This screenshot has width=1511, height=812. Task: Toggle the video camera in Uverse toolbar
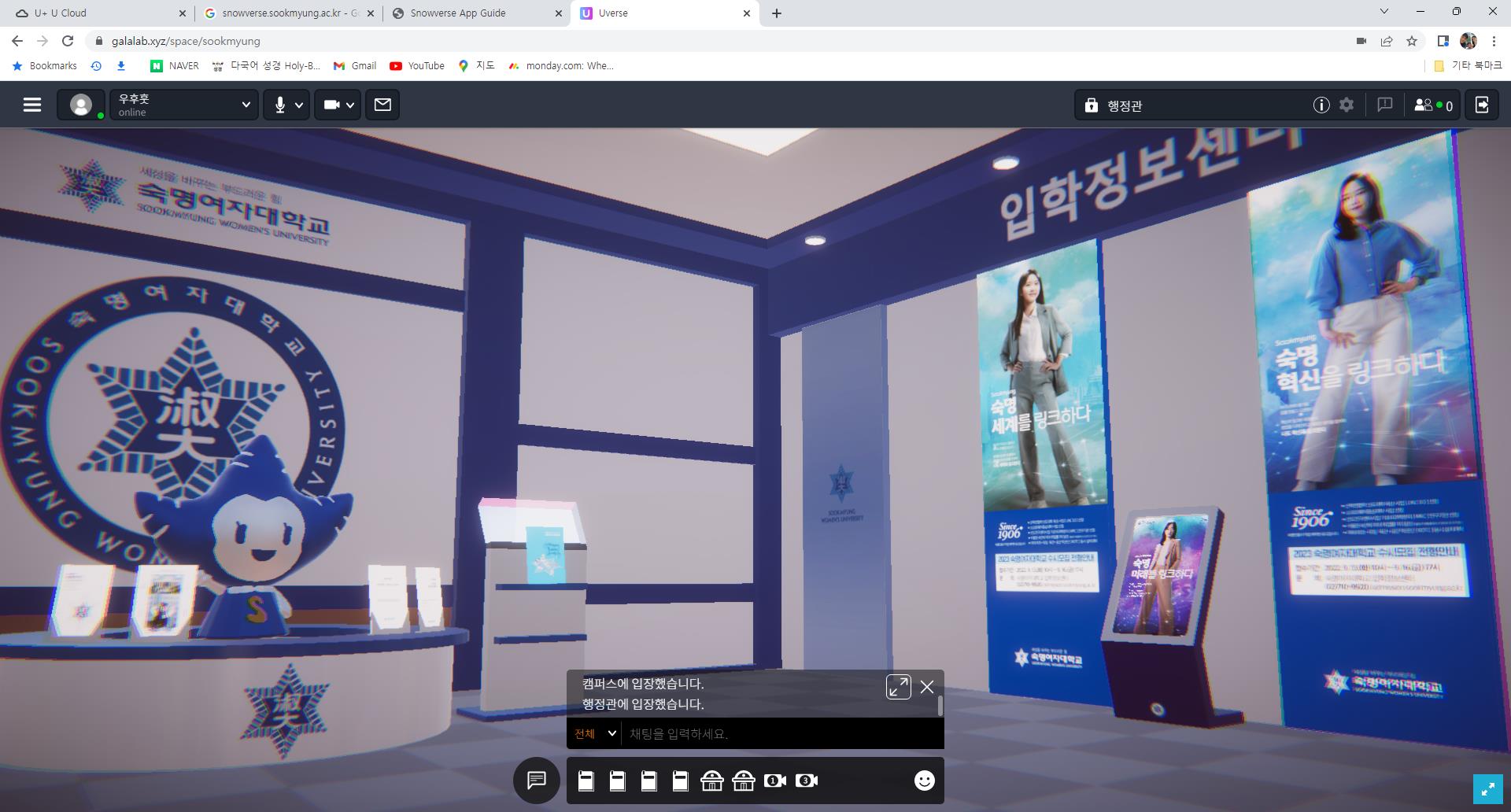331,105
